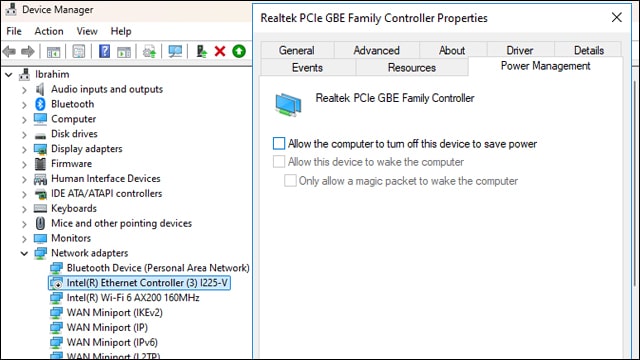Expand the Display adapters node

pyautogui.click(x=24, y=149)
